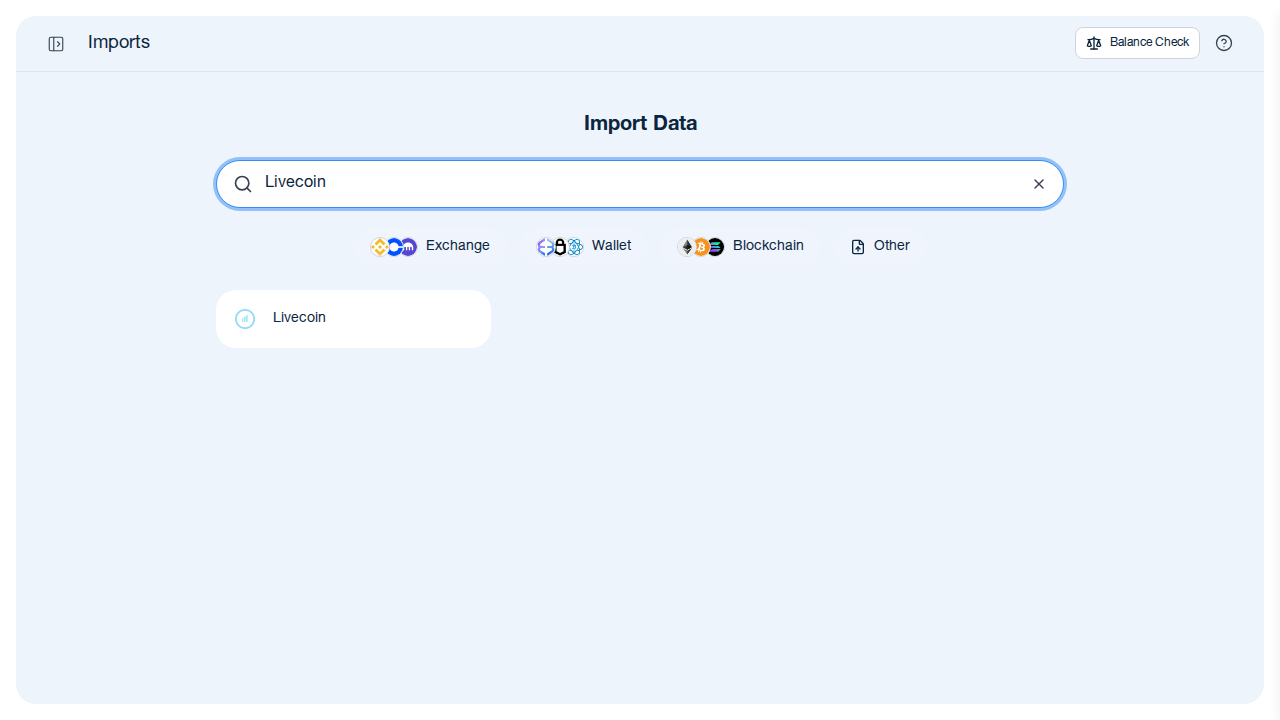This screenshot has width=1280, height=720.
Task: Toggle the sidebar panel icon
Action: pyautogui.click(x=56, y=44)
